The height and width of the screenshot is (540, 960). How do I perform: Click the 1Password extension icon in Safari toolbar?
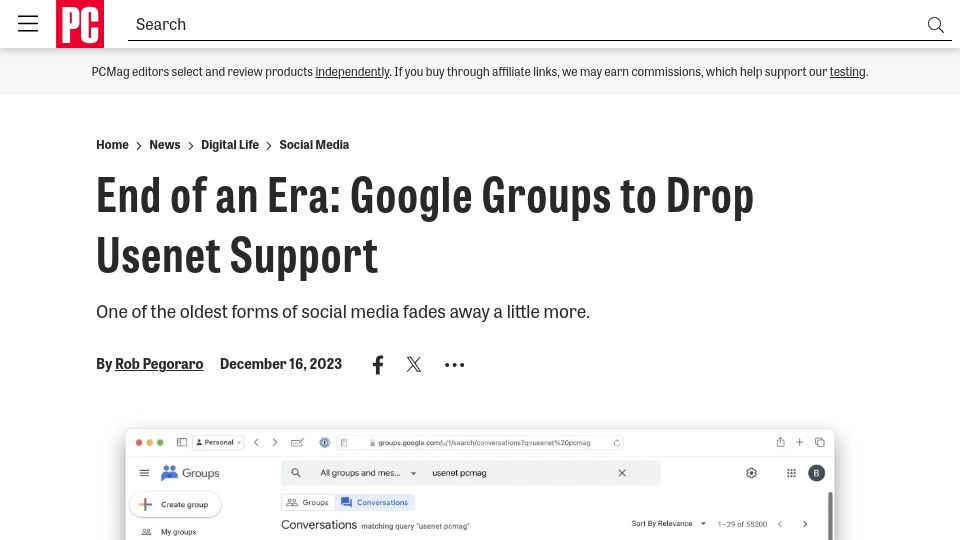pyautogui.click(x=324, y=442)
